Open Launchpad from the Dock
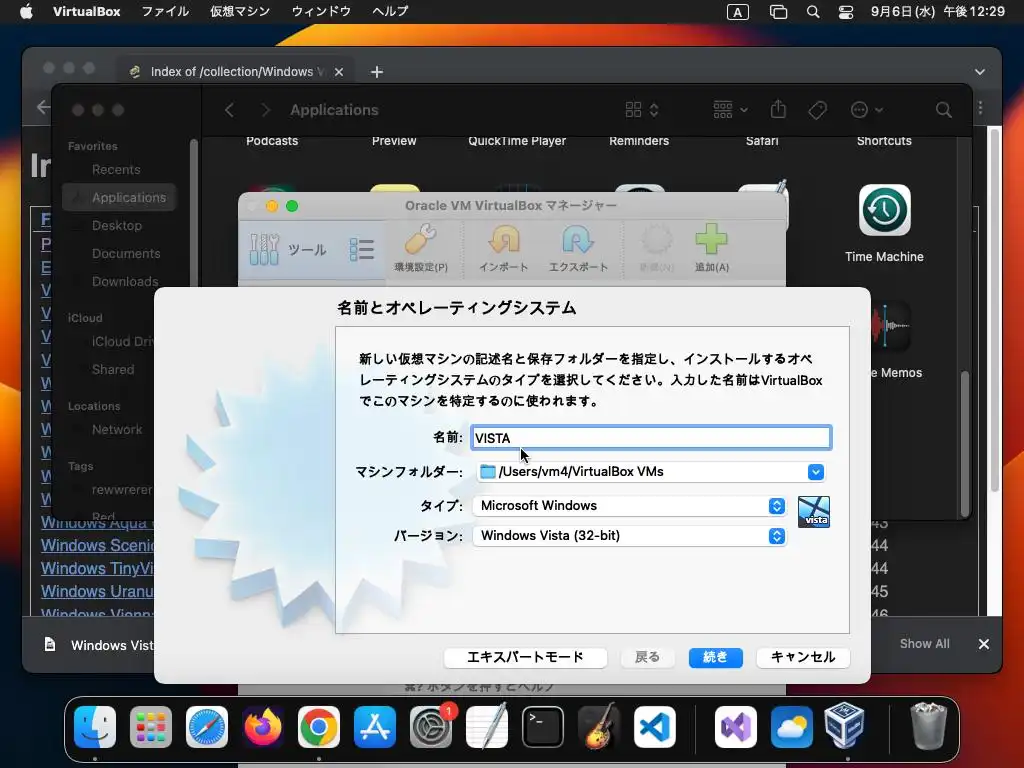 (151, 727)
